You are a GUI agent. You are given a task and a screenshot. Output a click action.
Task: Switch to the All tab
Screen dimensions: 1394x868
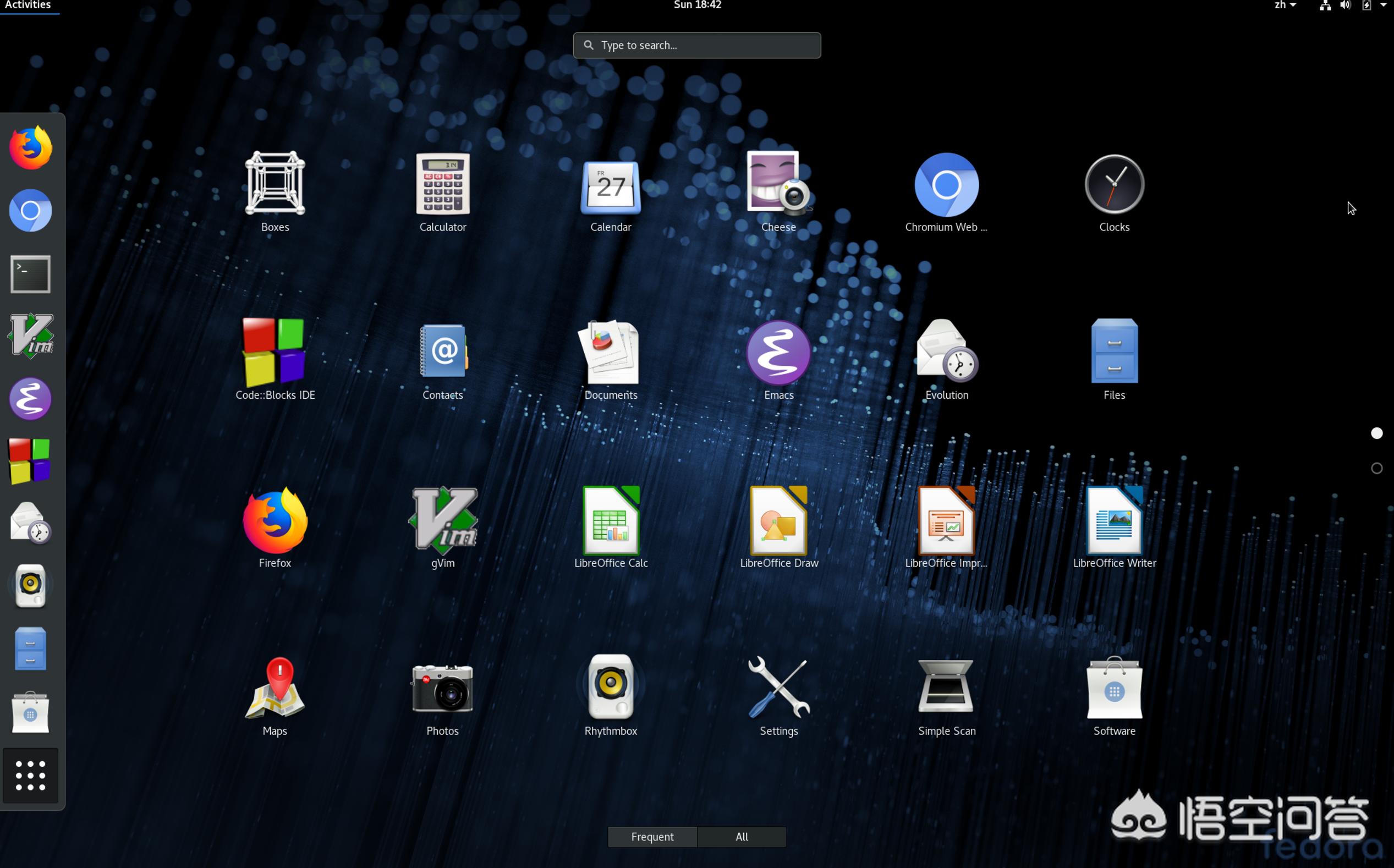pyautogui.click(x=742, y=837)
